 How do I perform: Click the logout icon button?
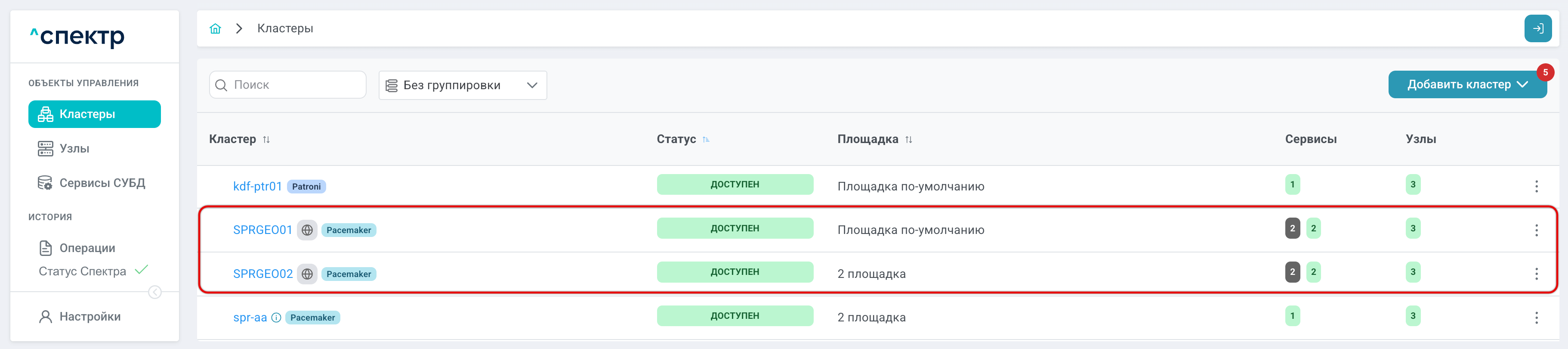tap(1537, 28)
